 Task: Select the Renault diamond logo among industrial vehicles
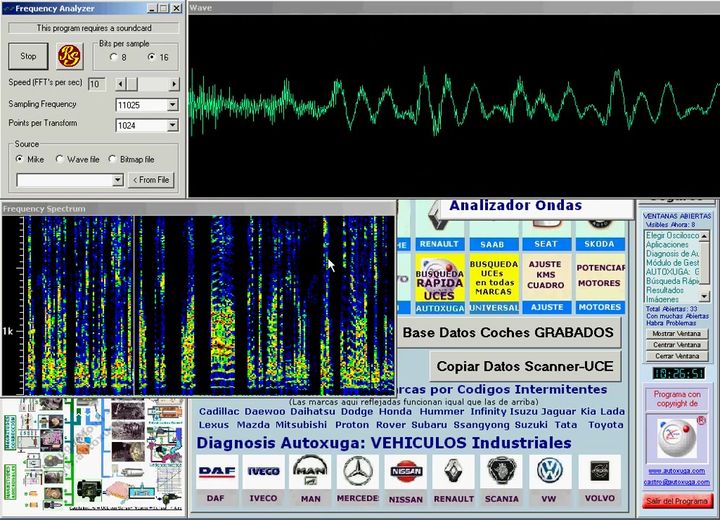coord(454,472)
